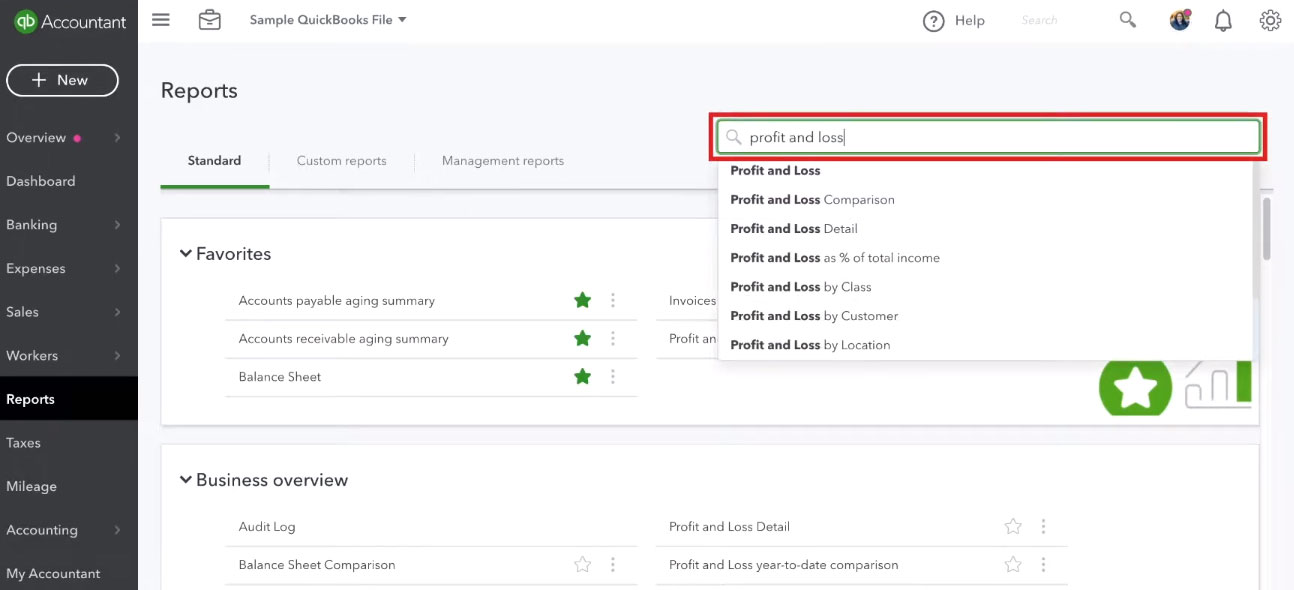This screenshot has width=1294, height=590.
Task: Open the Sample QuickBooks File dropdown
Action: pyautogui.click(x=328, y=20)
